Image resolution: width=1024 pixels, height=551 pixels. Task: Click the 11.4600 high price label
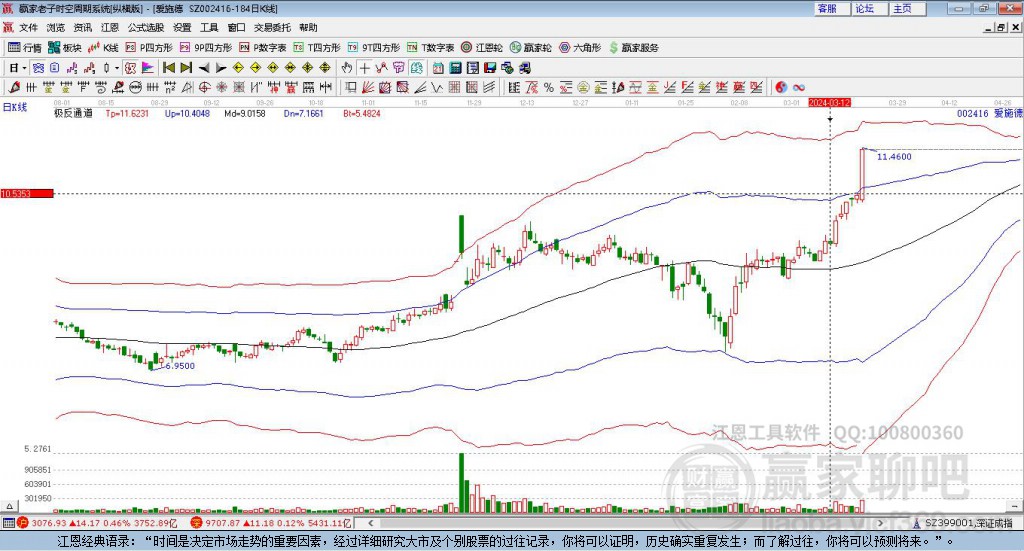894,157
